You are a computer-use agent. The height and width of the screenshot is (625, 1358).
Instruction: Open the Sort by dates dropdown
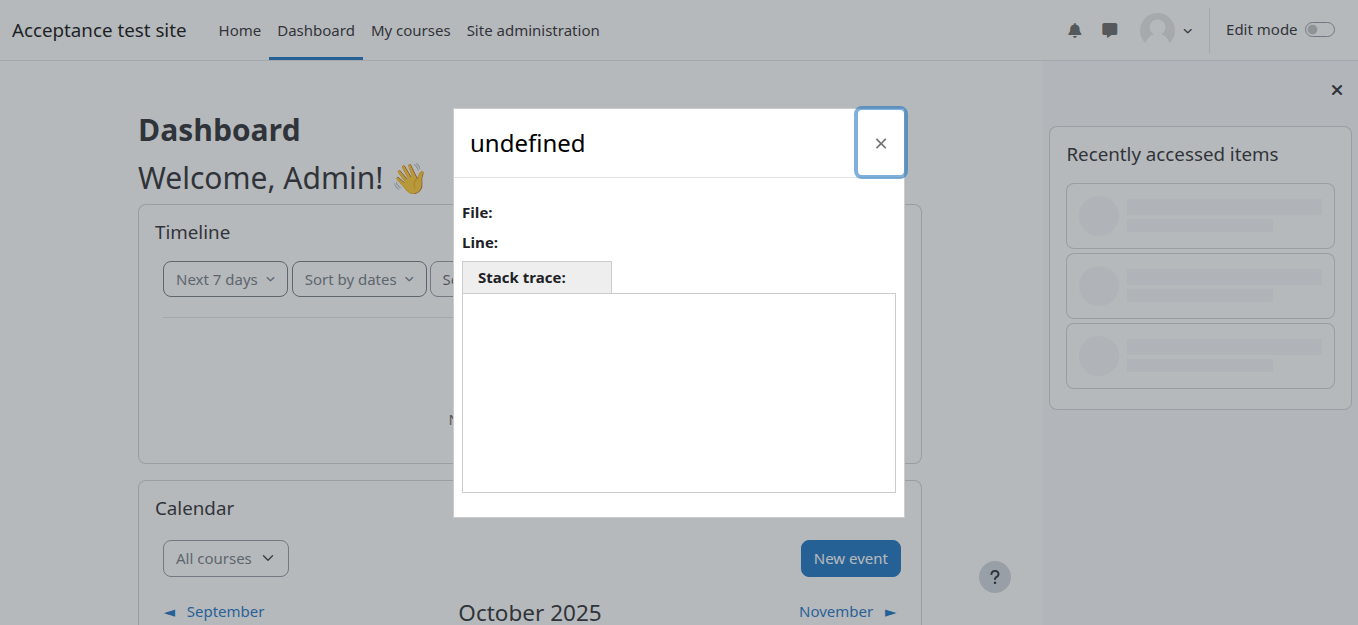click(359, 280)
